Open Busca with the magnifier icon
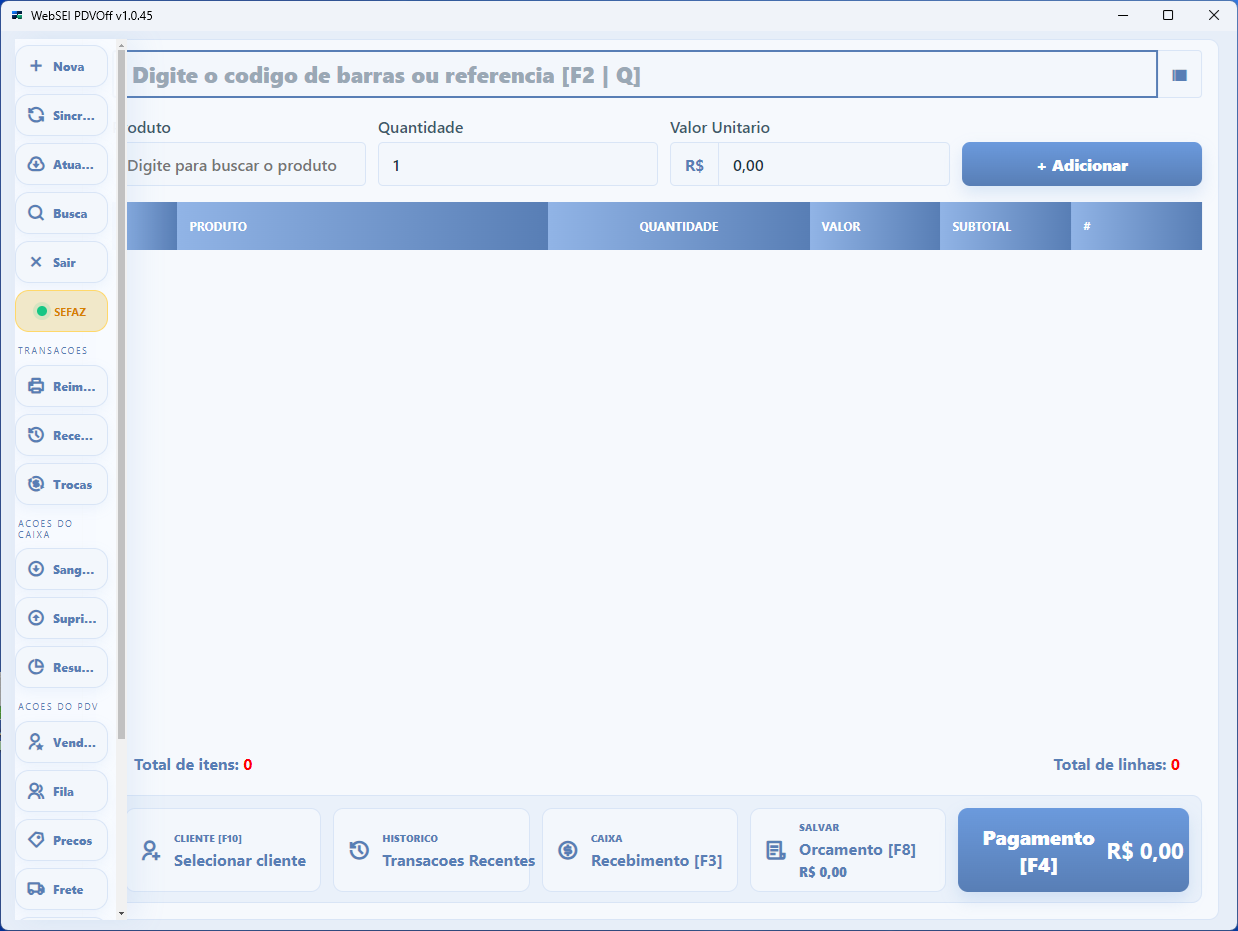 coord(36,213)
